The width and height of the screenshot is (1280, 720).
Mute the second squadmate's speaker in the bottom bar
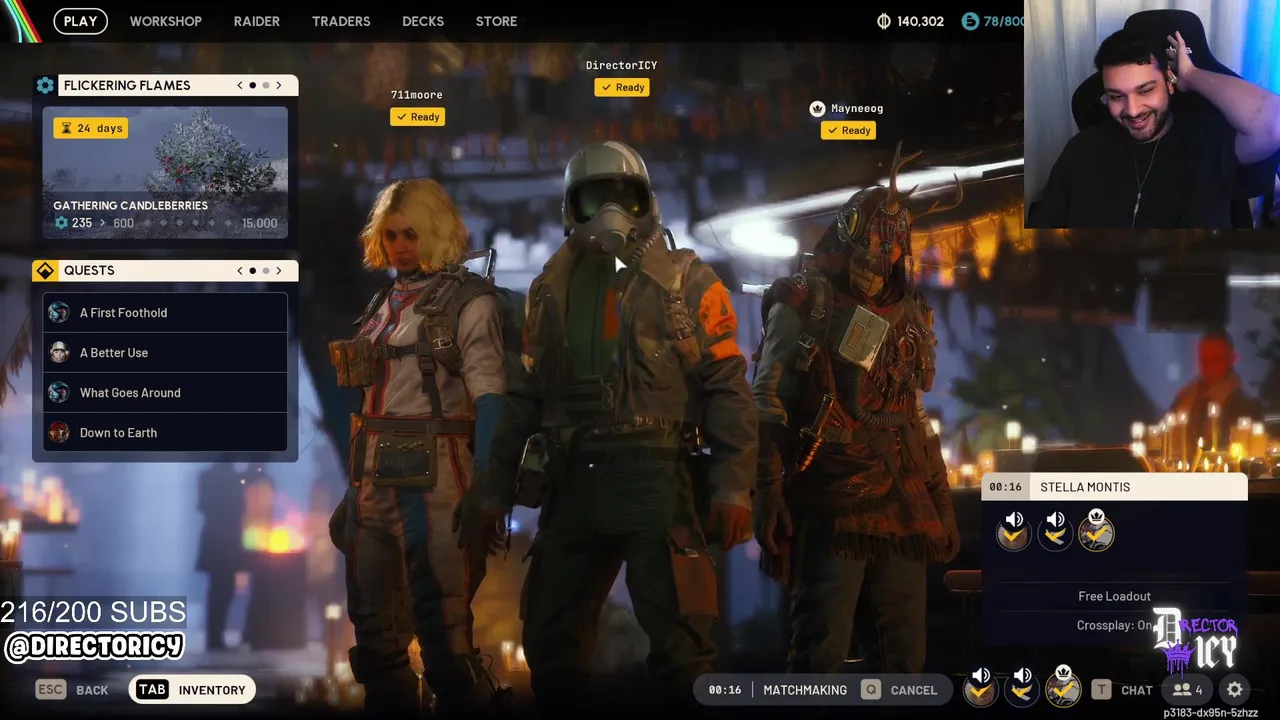1022,676
